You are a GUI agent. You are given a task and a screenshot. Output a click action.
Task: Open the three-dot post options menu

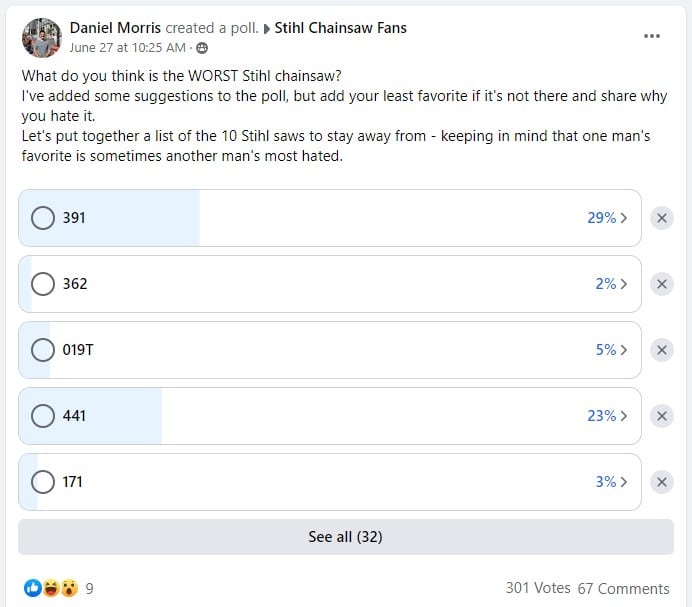point(651,36)
